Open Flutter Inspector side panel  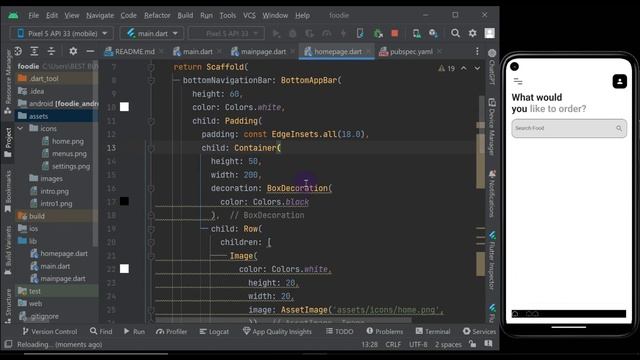point(492,260)
